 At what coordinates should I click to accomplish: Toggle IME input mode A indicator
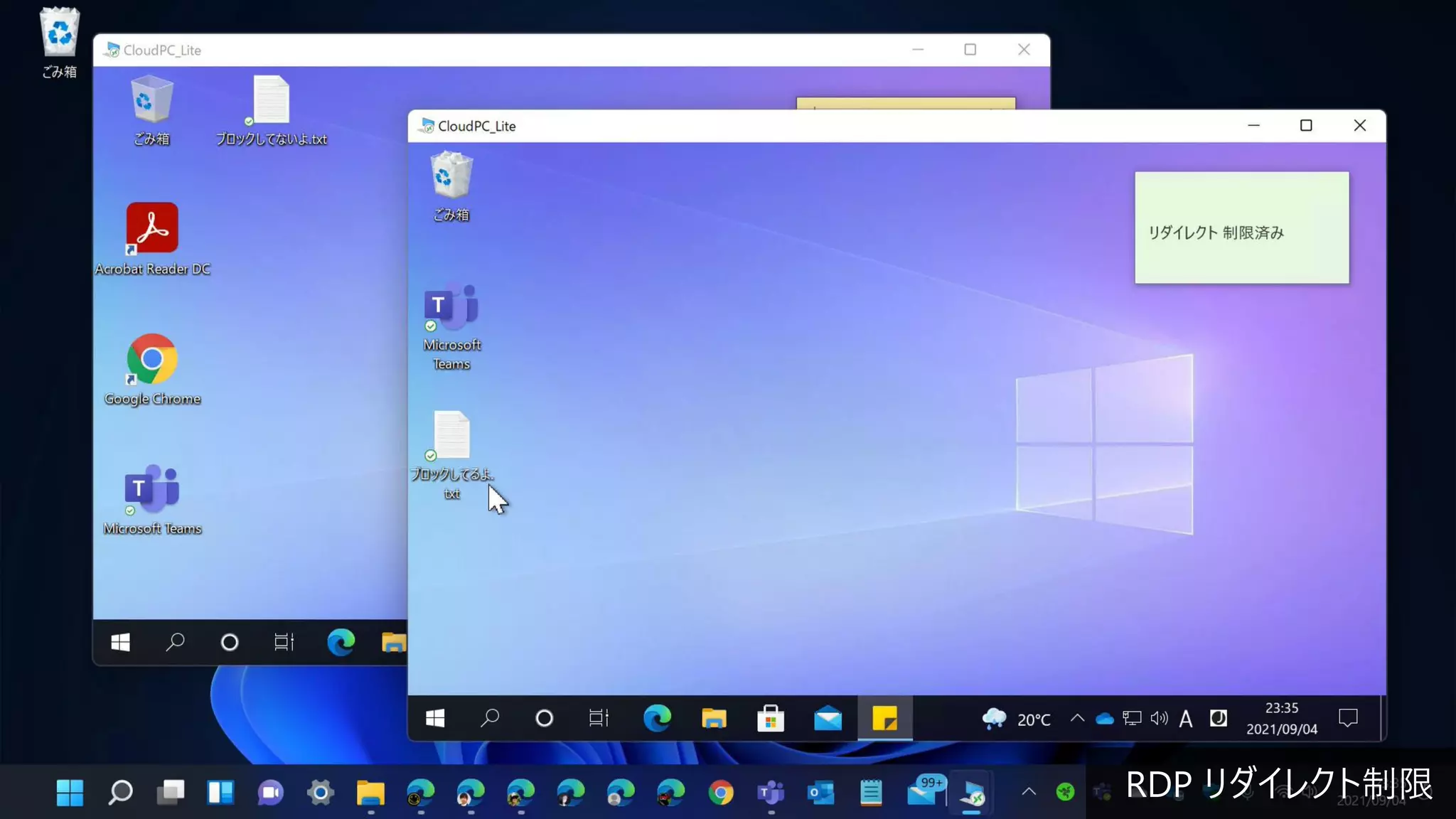(1185, 719)
